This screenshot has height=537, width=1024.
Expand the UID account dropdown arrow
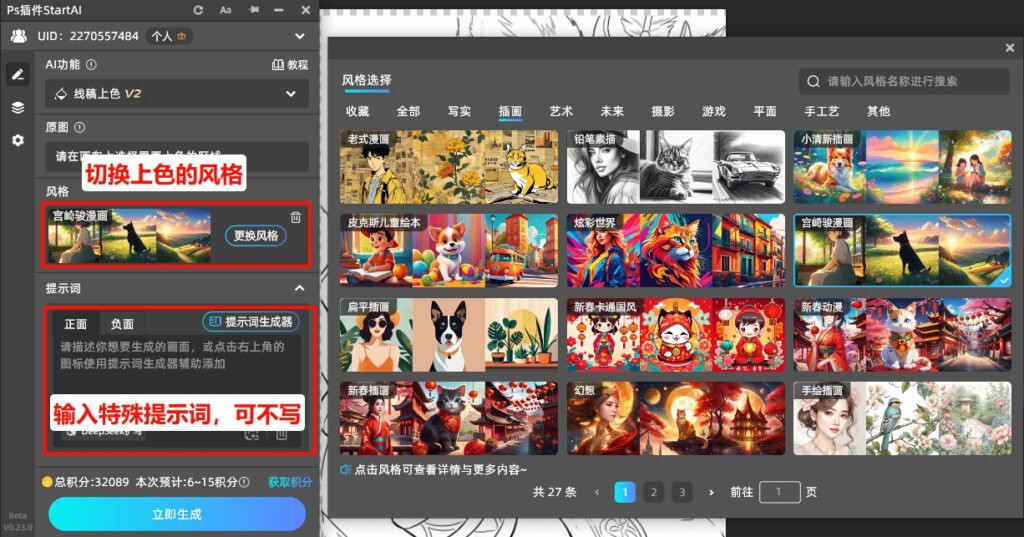pyautogui.click(x=299, y=36)
